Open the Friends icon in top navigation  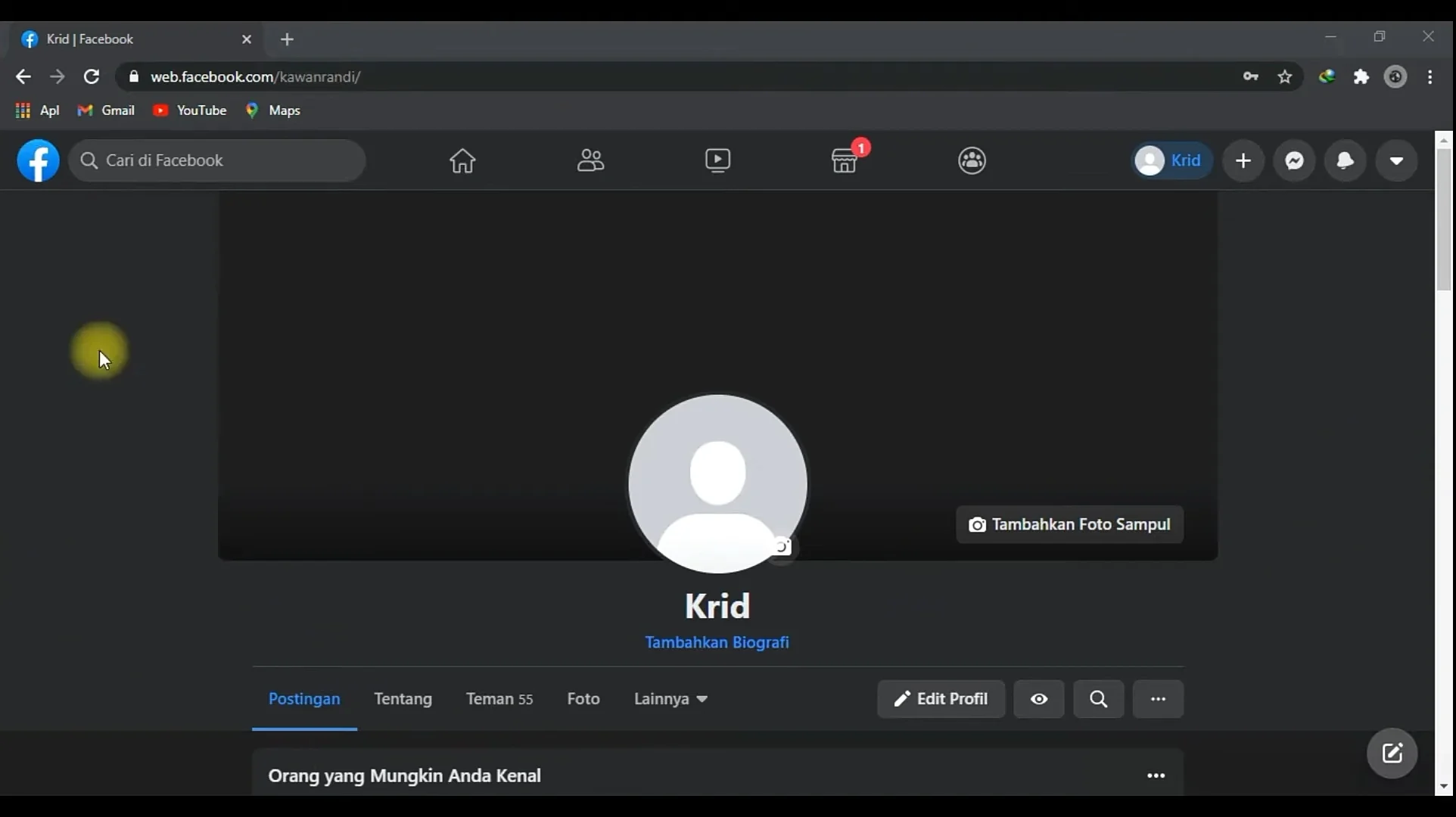coord(590,160)
